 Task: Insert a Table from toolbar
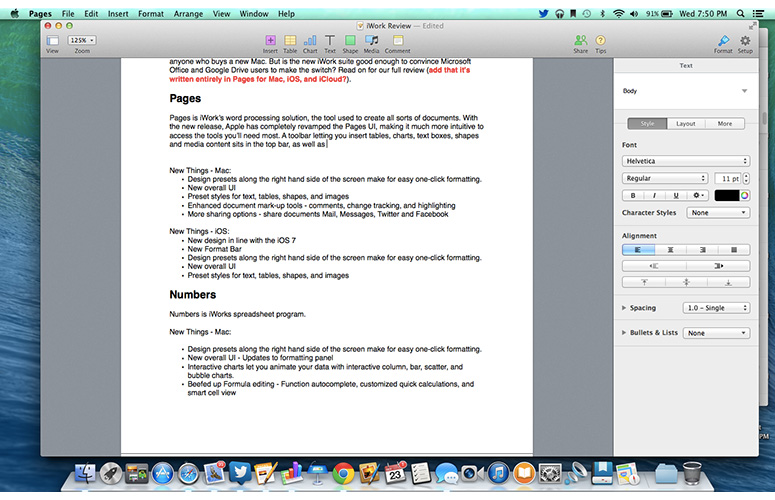[x=290, y=43]
